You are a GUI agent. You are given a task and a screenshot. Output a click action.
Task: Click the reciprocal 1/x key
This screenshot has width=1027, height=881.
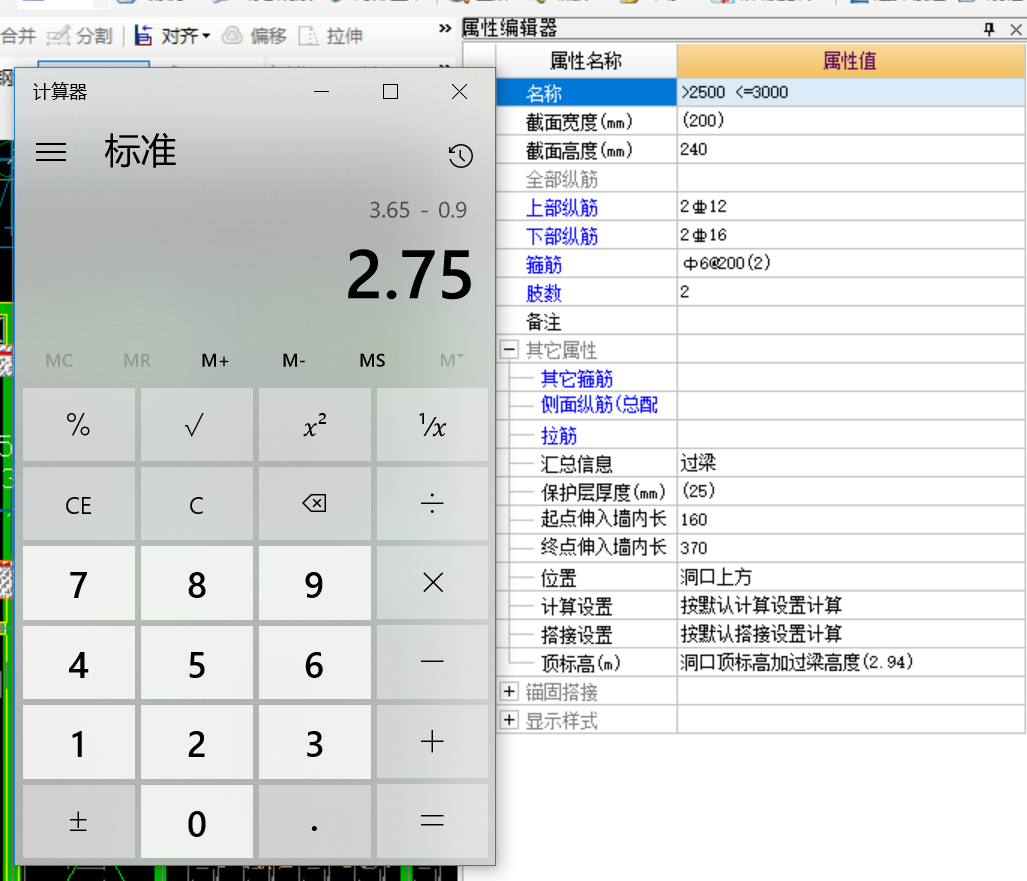[x=432, y=424]
